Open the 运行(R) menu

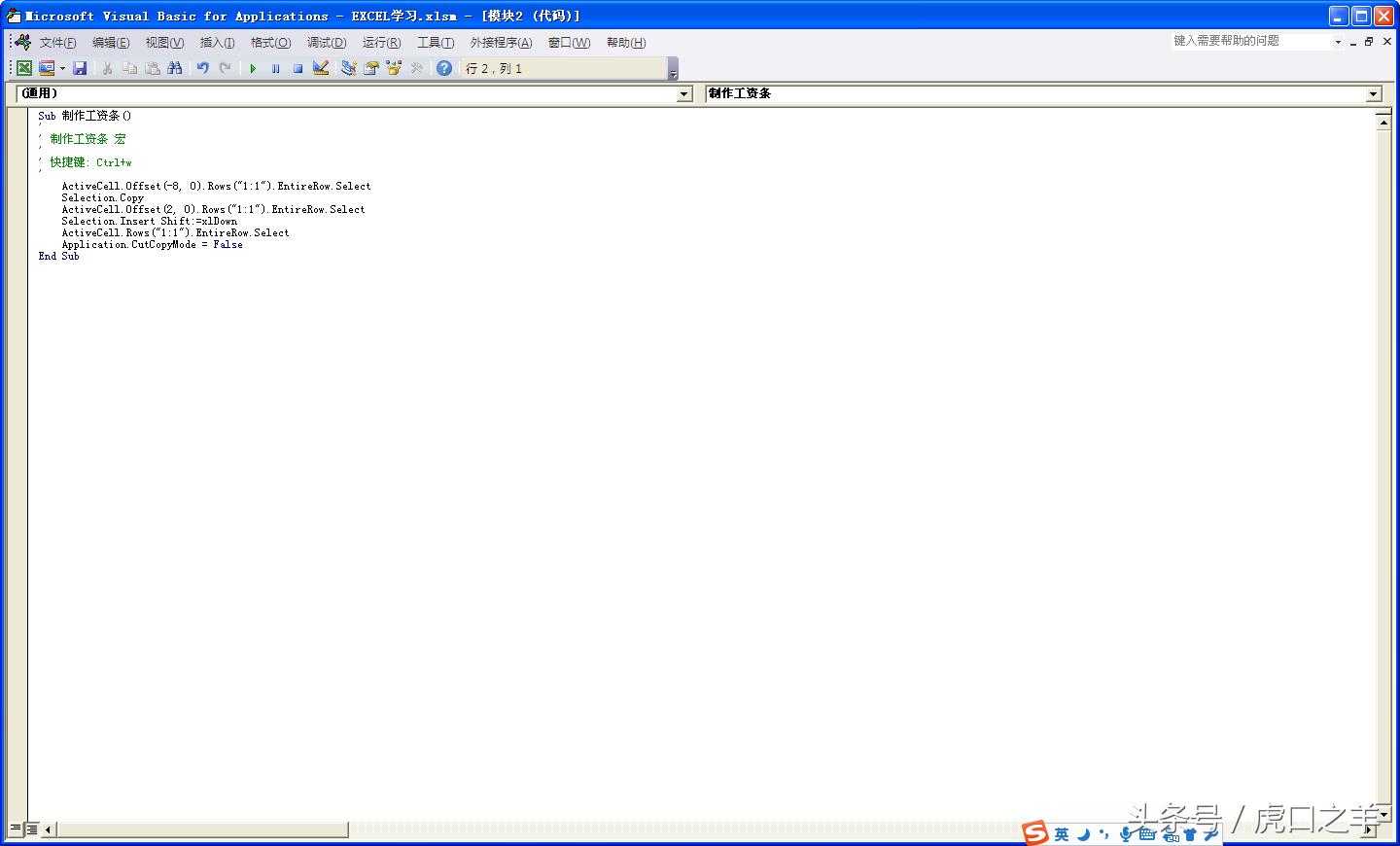tap(381, 43)
